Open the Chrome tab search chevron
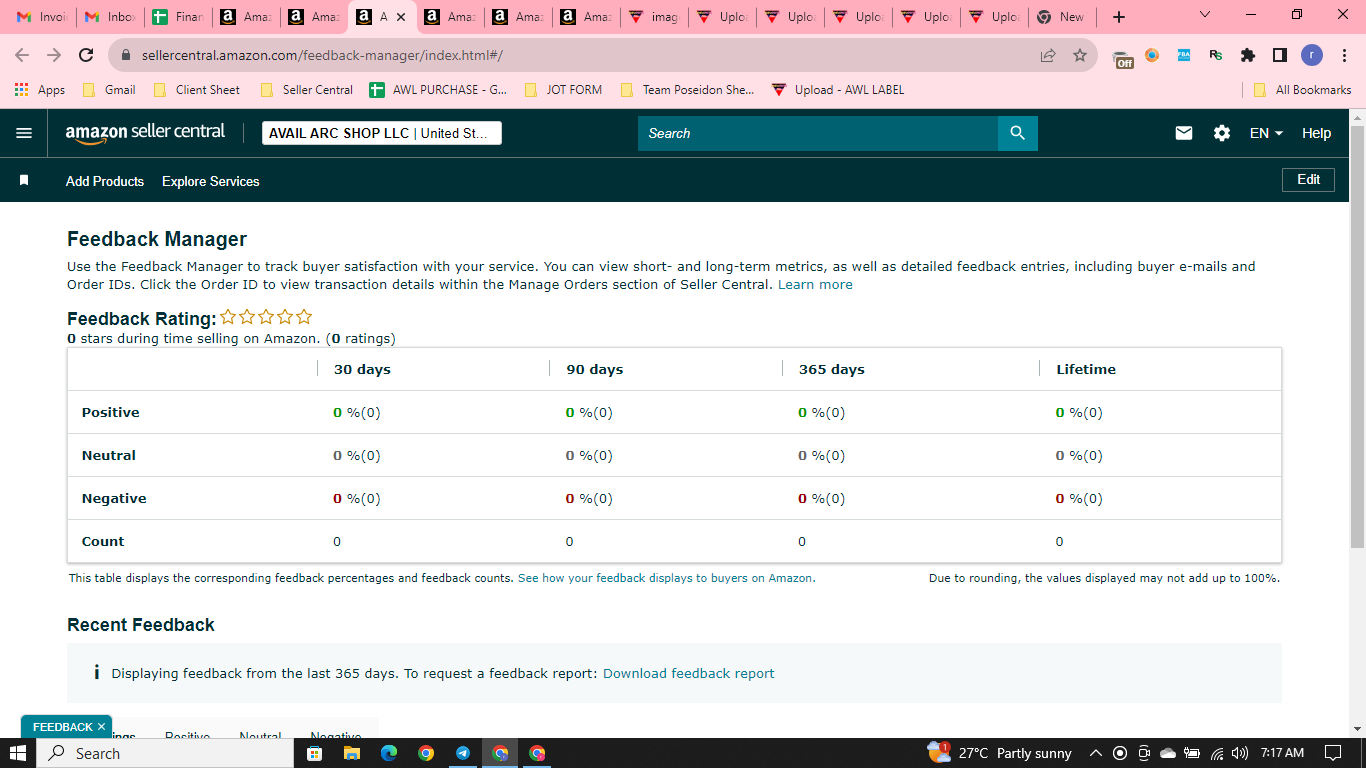1366x768 pixels. 1204,15
